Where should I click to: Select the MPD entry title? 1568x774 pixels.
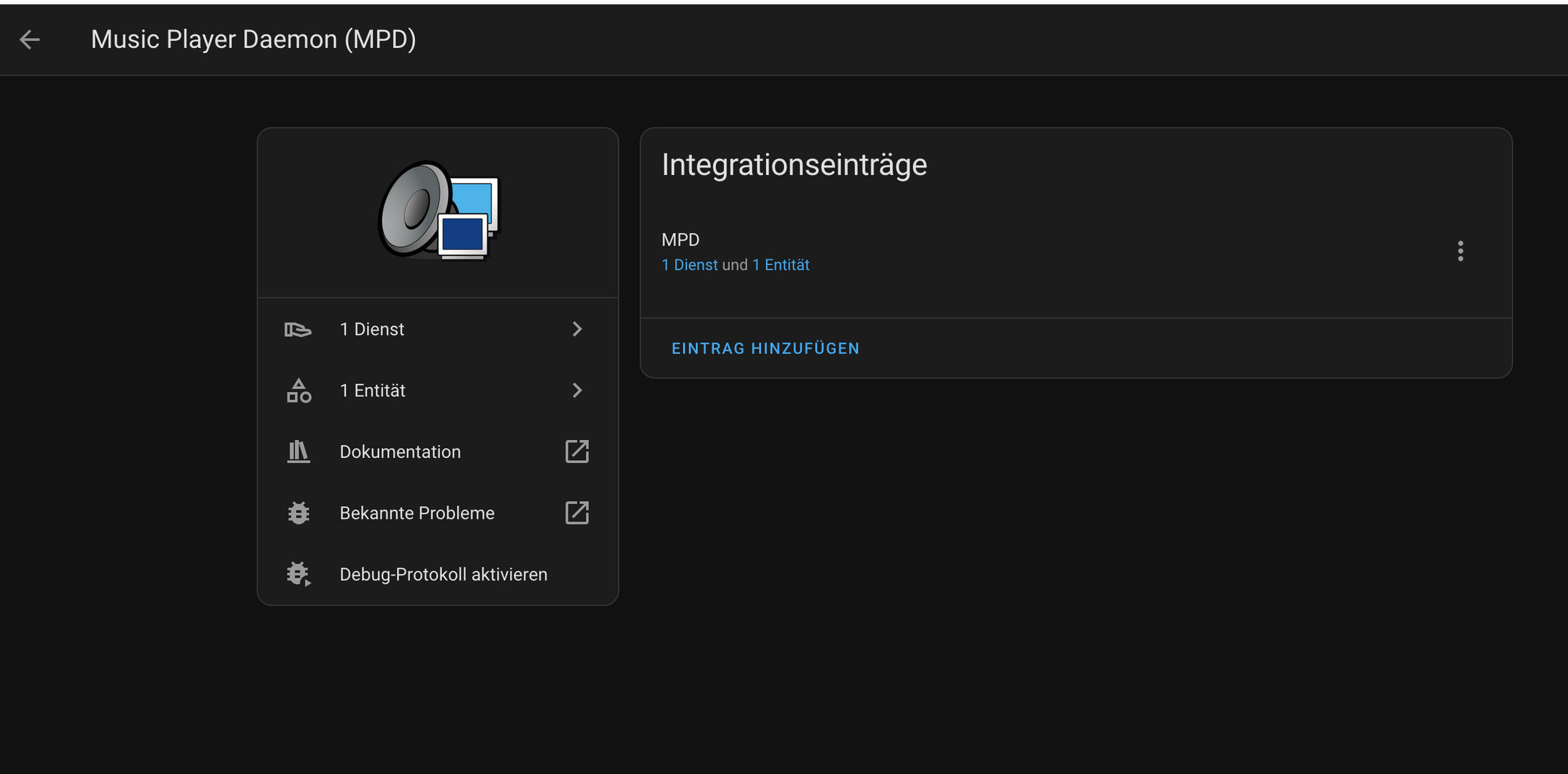pyautogui.click(x=680, y=240)
